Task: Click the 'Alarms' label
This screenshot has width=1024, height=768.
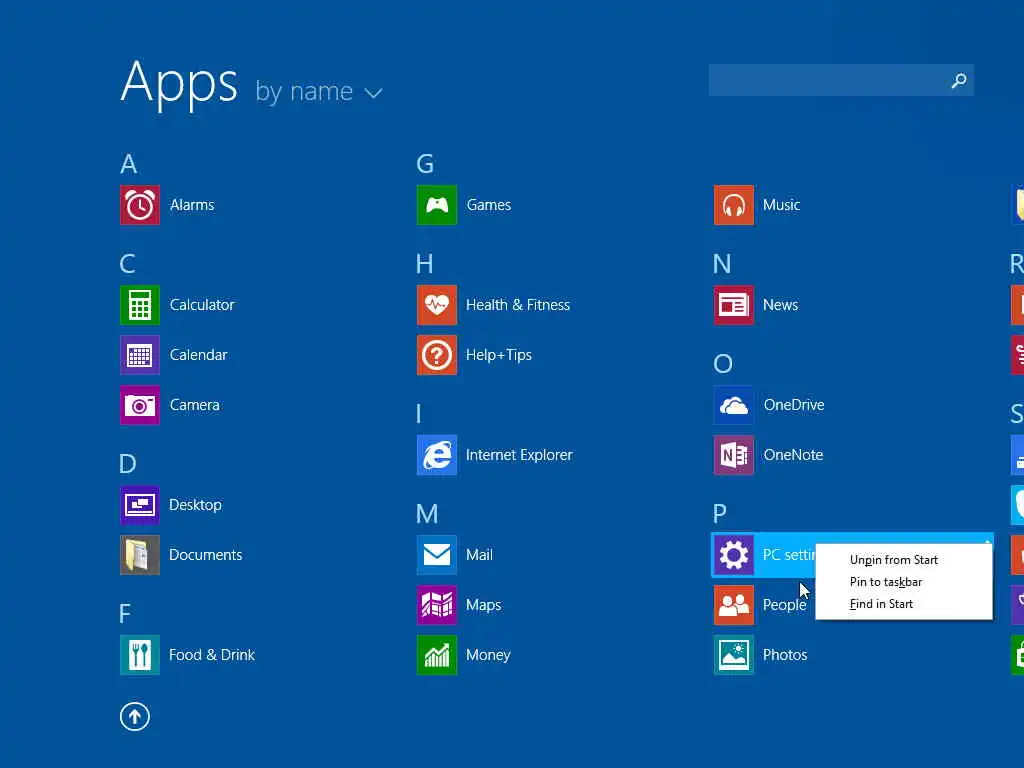Action: pos(192,205)
